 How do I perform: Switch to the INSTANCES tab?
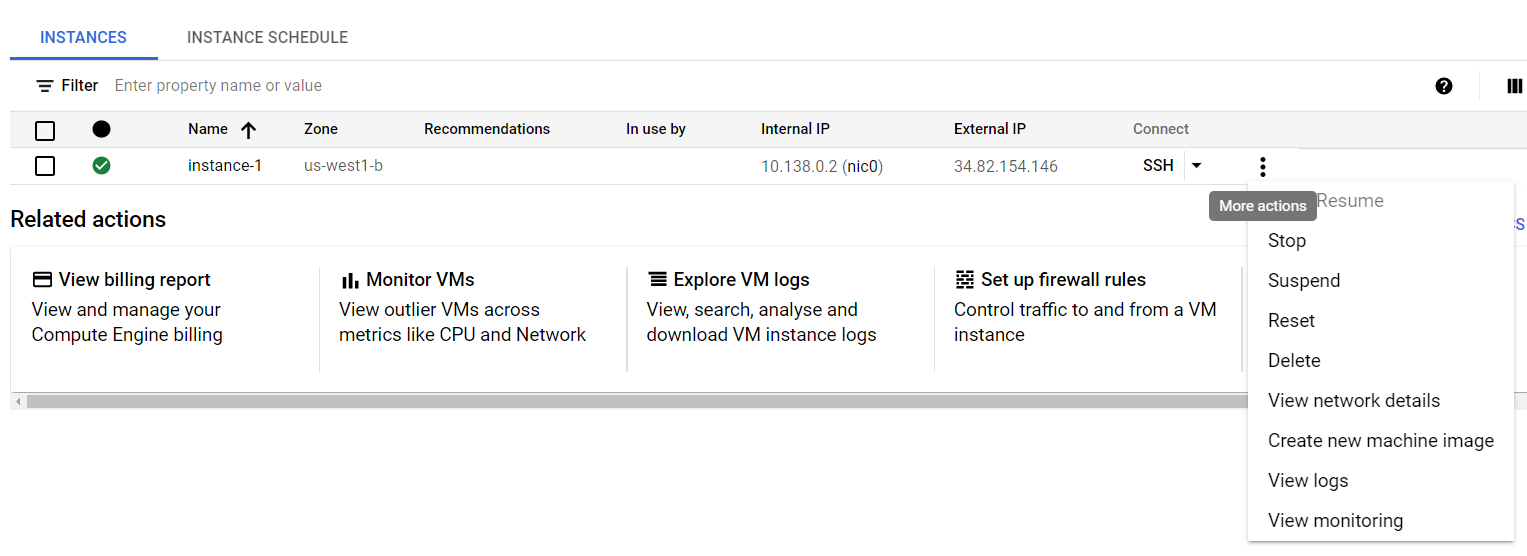pos(83,38)
